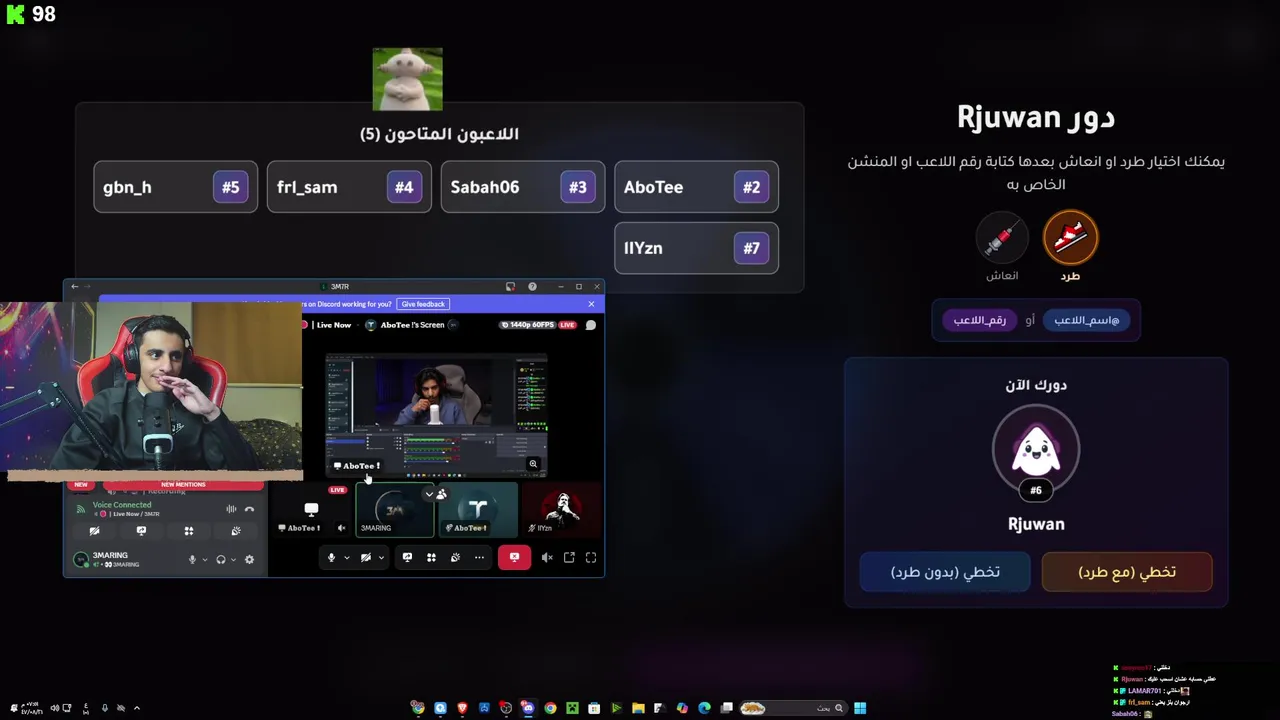Enter full screen in Discord call
Viewport: 1280px width, 720px height.
pyautogui.click(x=591, y=558)
